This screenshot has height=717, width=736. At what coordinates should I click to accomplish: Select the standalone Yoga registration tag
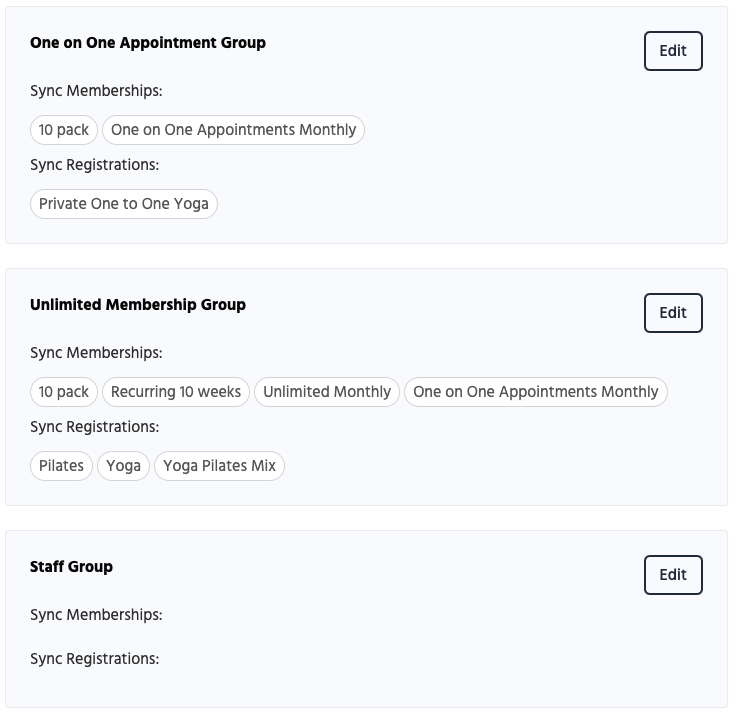[x=124, y=466]
